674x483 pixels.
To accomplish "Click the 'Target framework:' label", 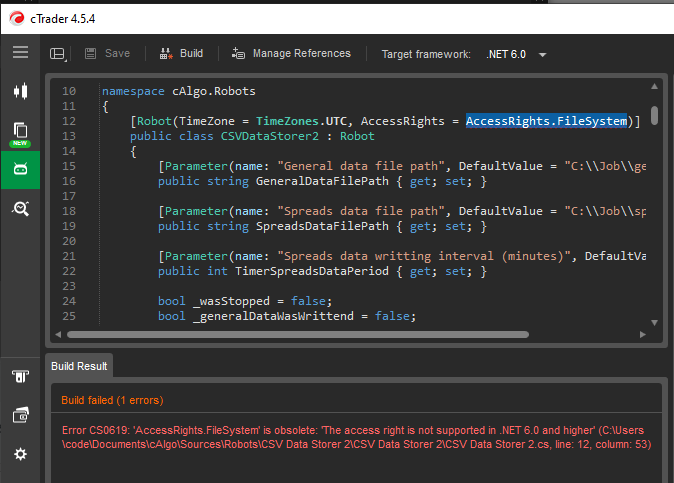I will [x=426, y=54].
